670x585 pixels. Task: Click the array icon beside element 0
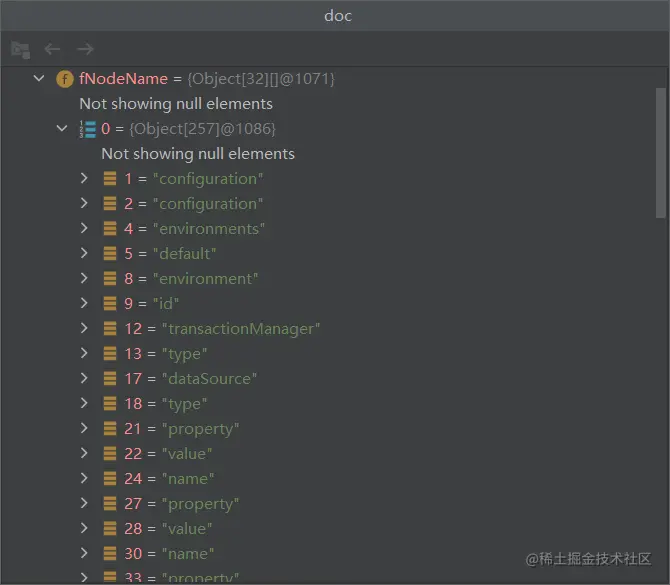[x=88, y=129]
